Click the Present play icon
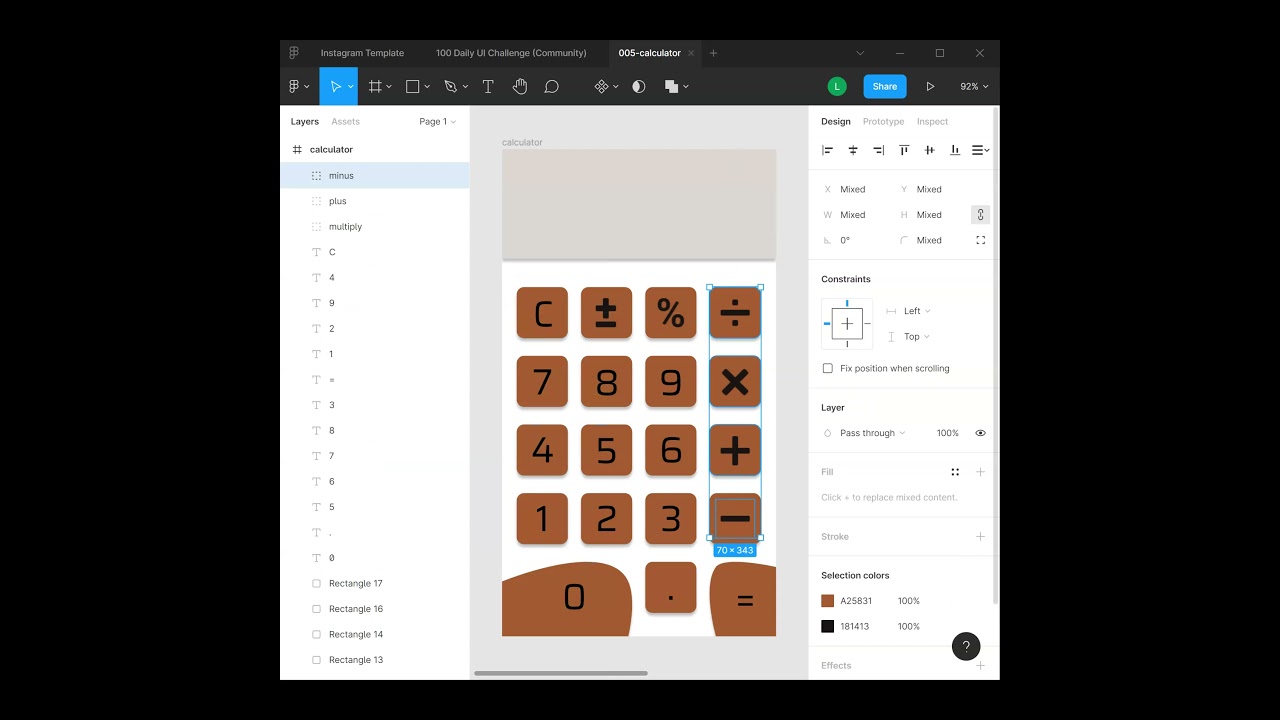Viewport: 1280px width, 720px height. point(930,87)
